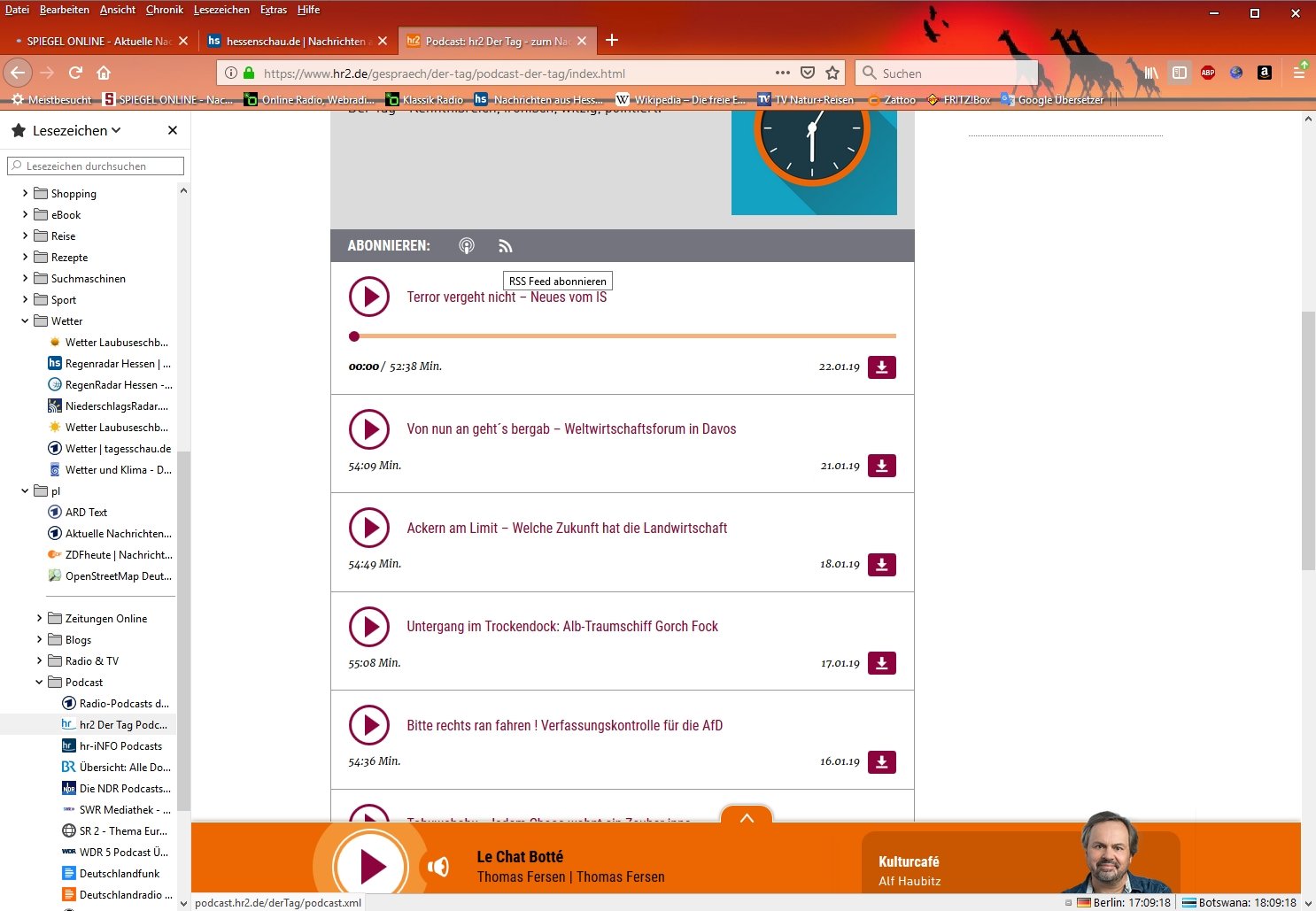This screenshot has width=1316, height=911.
Task: Play episode 'Untergang im Trockendock'
Action: tap(369, 627)
